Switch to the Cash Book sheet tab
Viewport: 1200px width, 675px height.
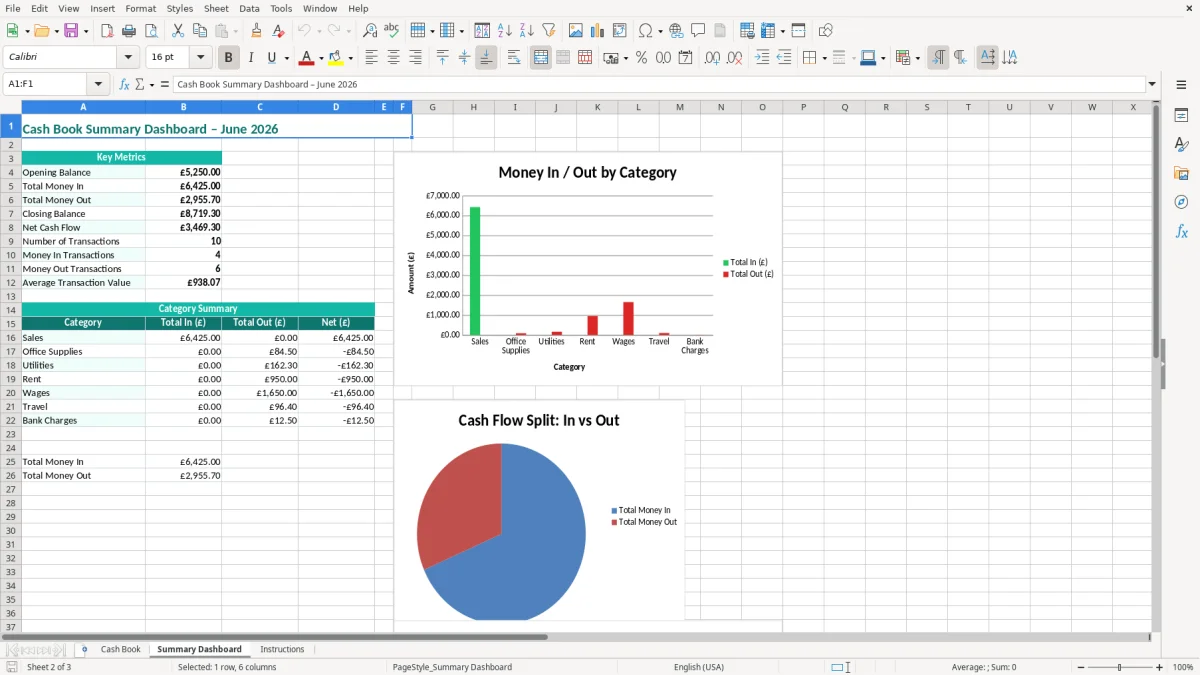(x=120, y=650)
